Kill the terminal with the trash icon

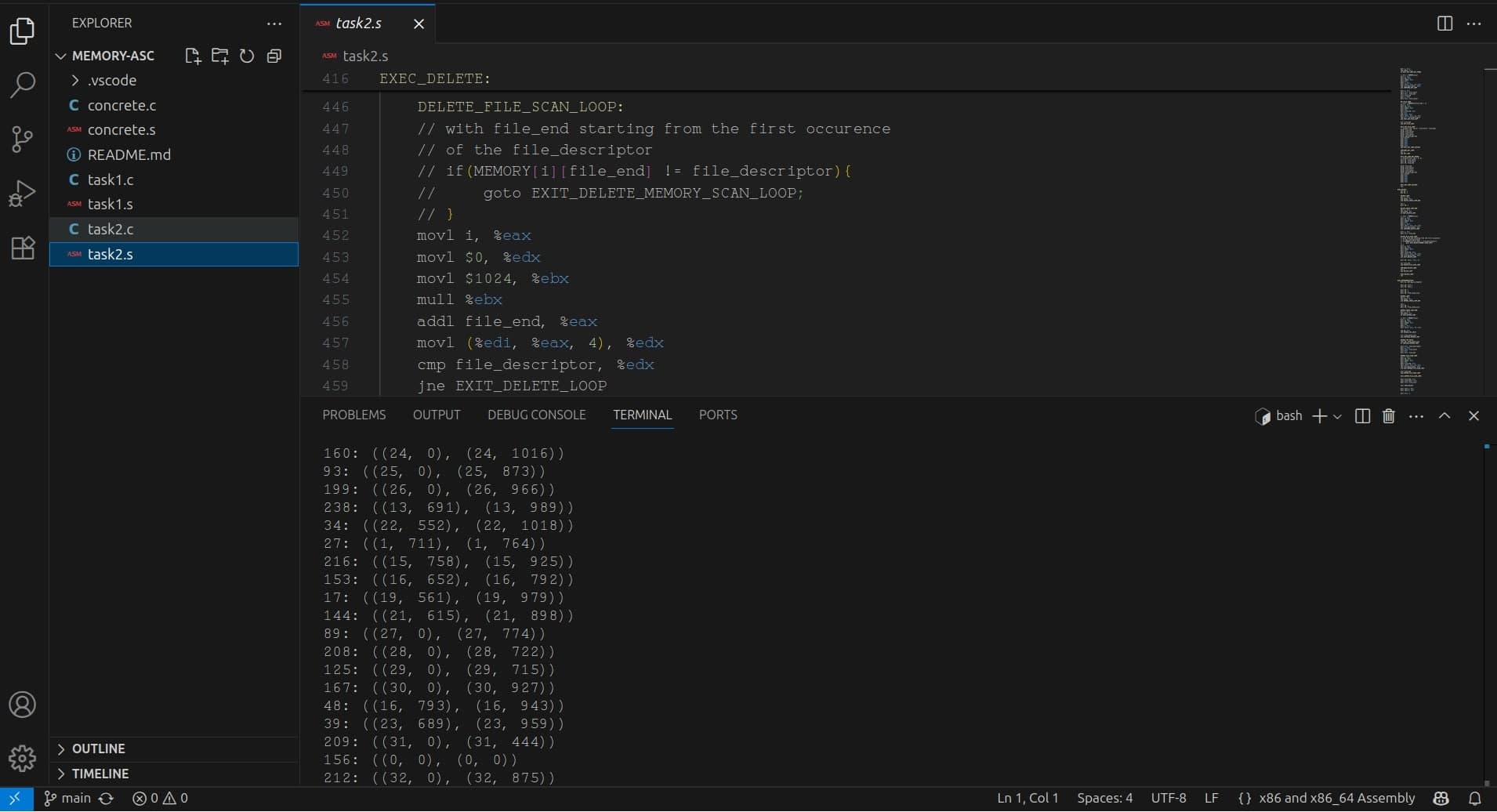(1388, 416)
